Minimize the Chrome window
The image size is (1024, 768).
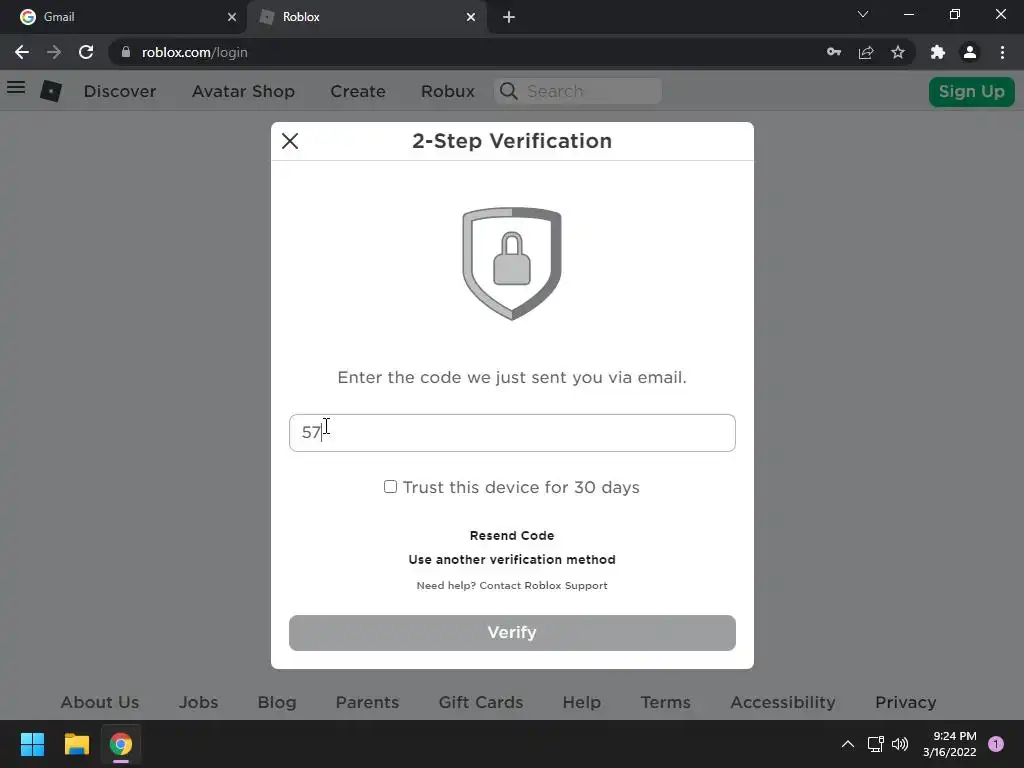pyautogui.click(x=909, y=14)
